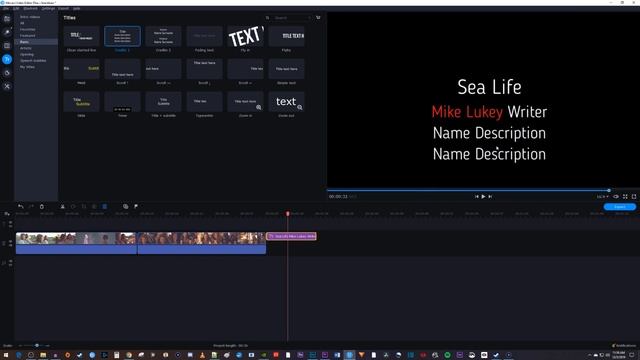This screenshot has width=640, height=360.
Task: Select the My titles category
Action: (27, 67)
